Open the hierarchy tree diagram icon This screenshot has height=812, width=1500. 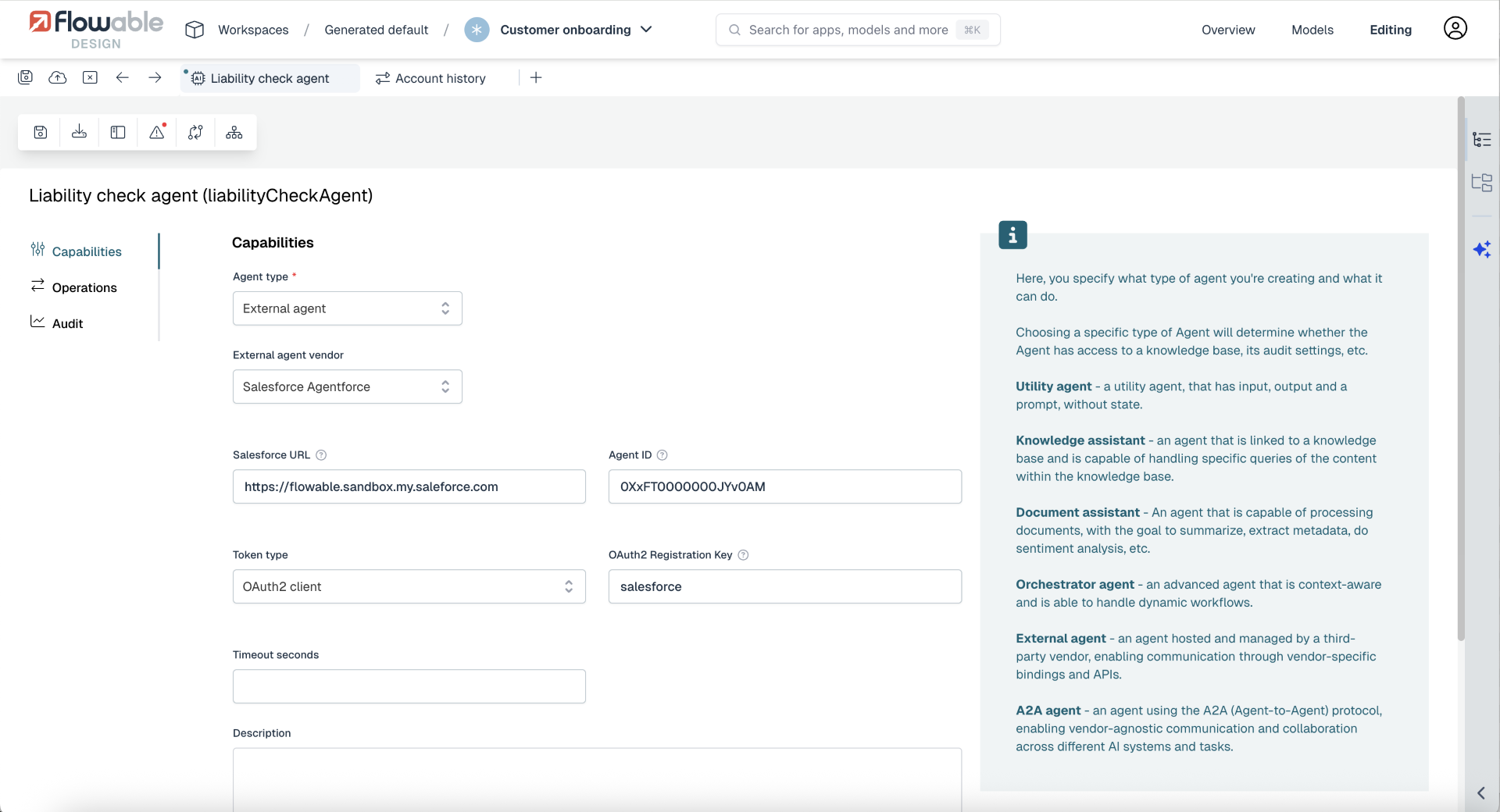coord(234,133)
